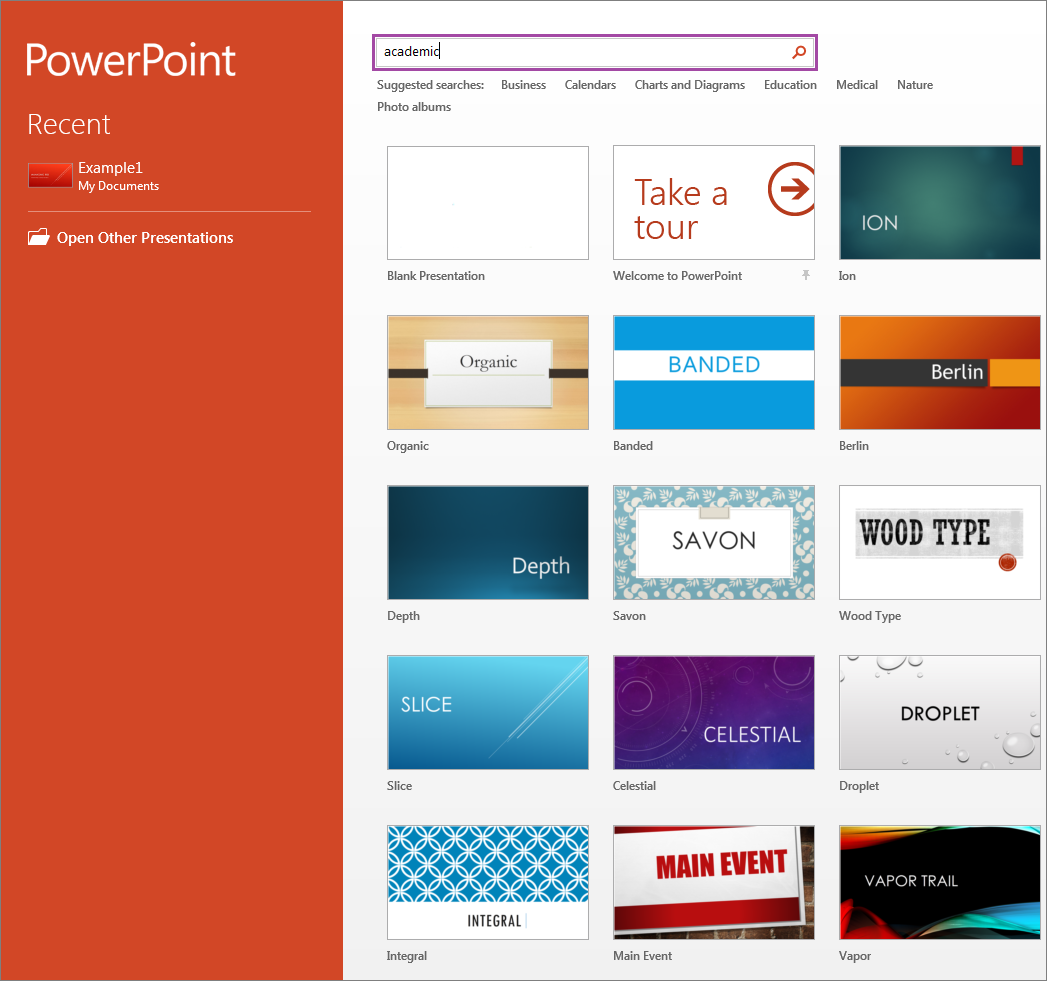
Task: Open Example1 recent presentation thumbnail icon
Action: tap(50, 176)
